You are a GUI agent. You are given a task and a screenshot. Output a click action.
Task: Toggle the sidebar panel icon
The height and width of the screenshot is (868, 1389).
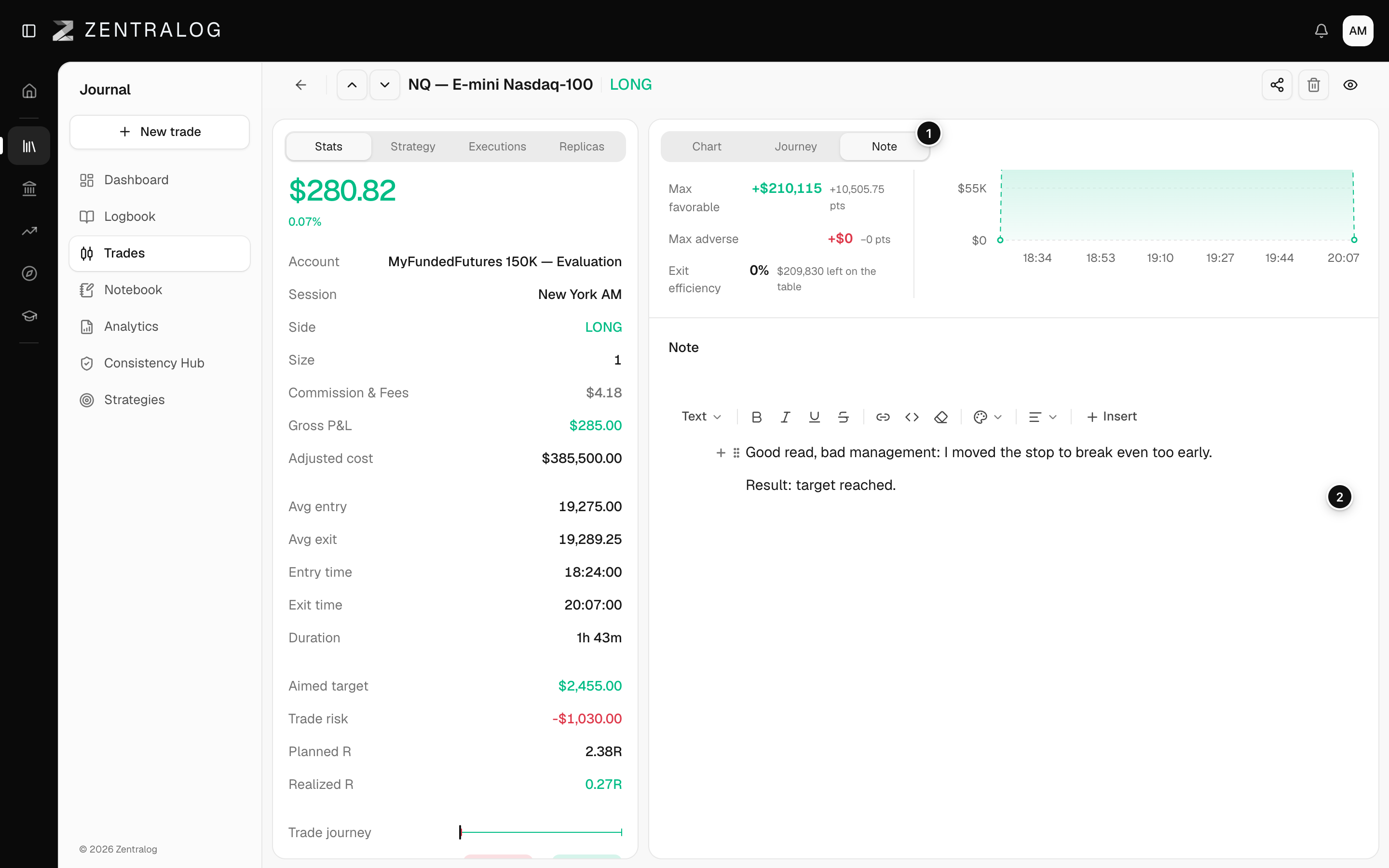tap(29, 30)
